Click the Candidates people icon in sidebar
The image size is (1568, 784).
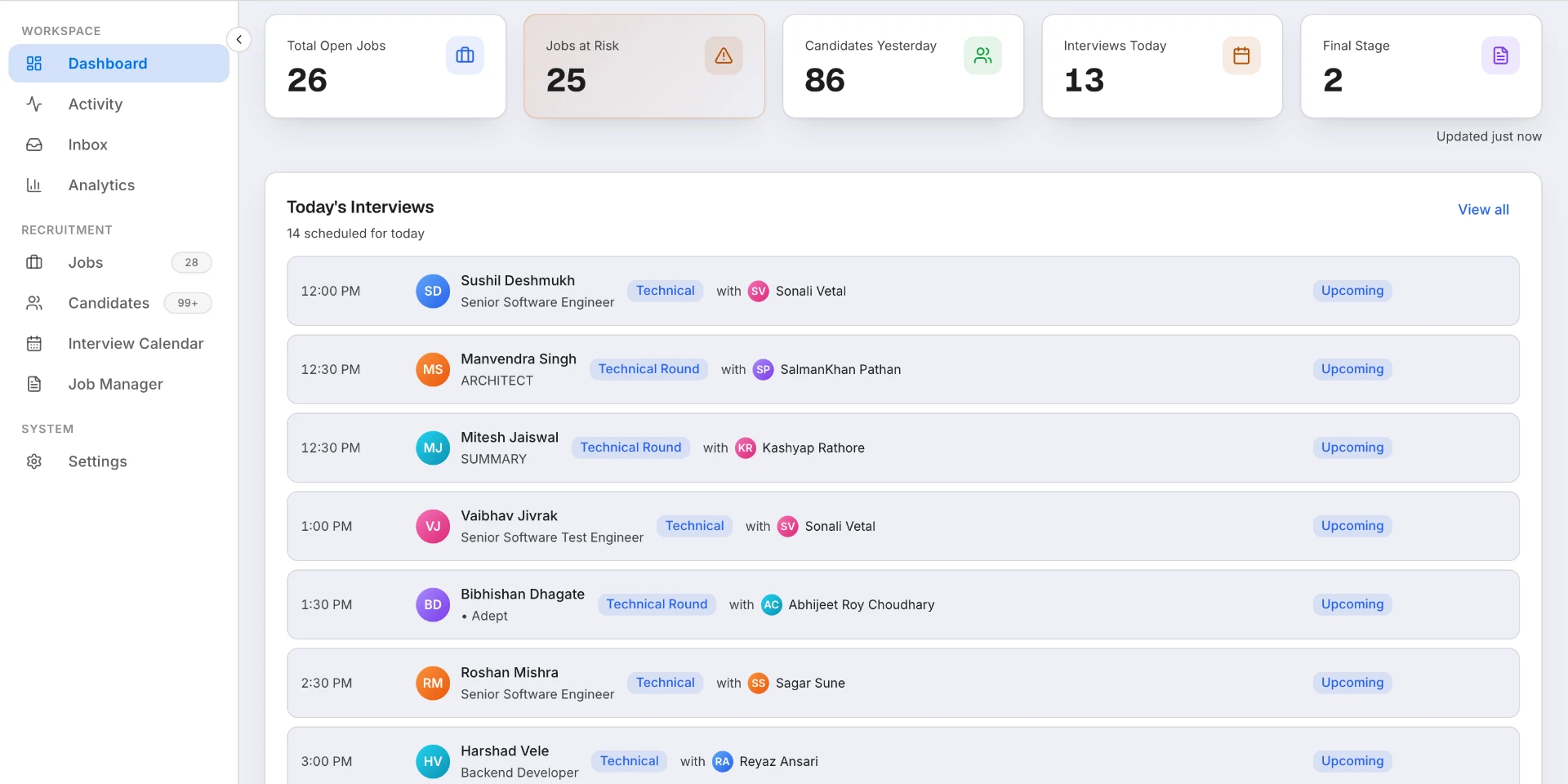point(34,303)
